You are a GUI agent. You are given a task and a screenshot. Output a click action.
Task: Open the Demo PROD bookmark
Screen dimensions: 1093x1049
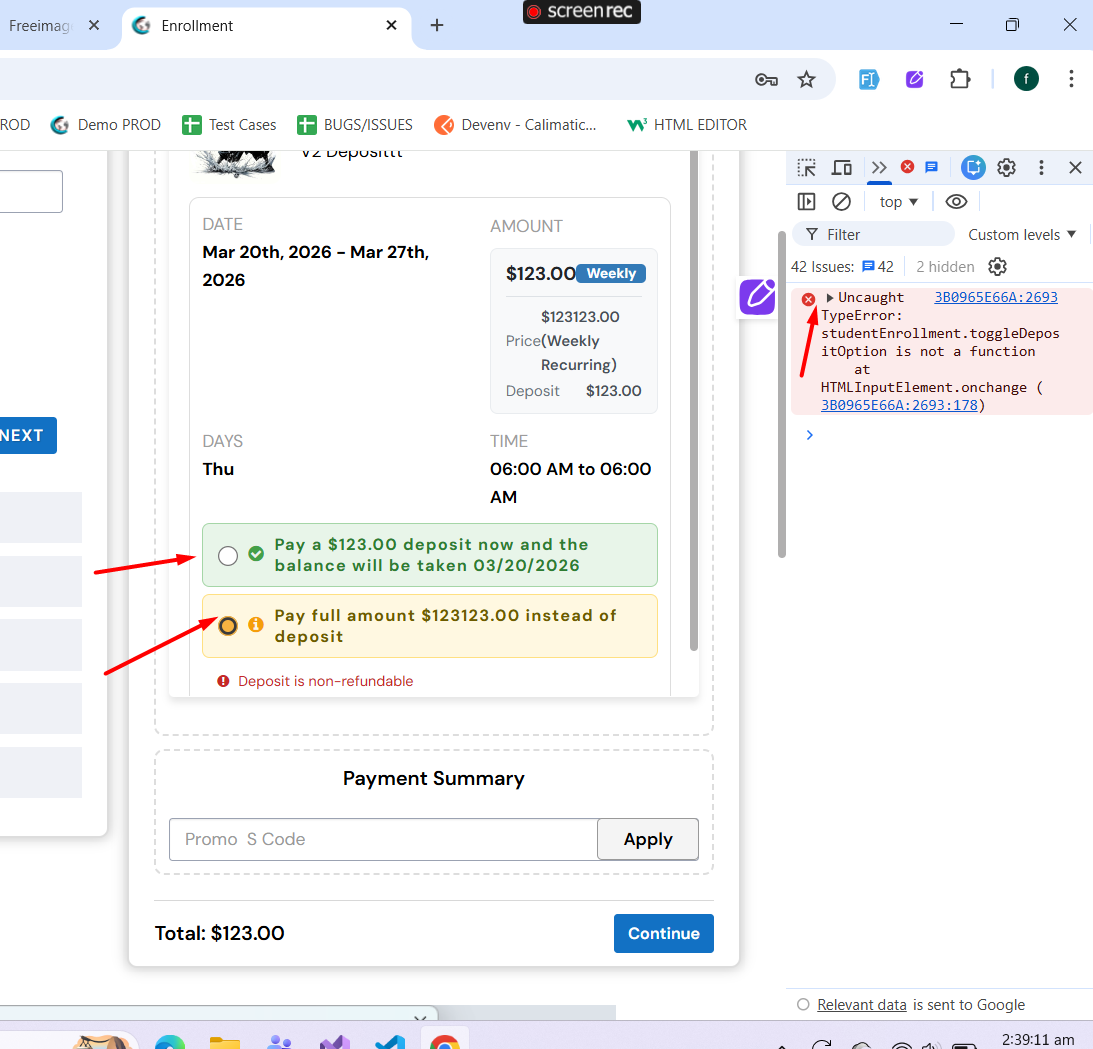coord(105,125)
